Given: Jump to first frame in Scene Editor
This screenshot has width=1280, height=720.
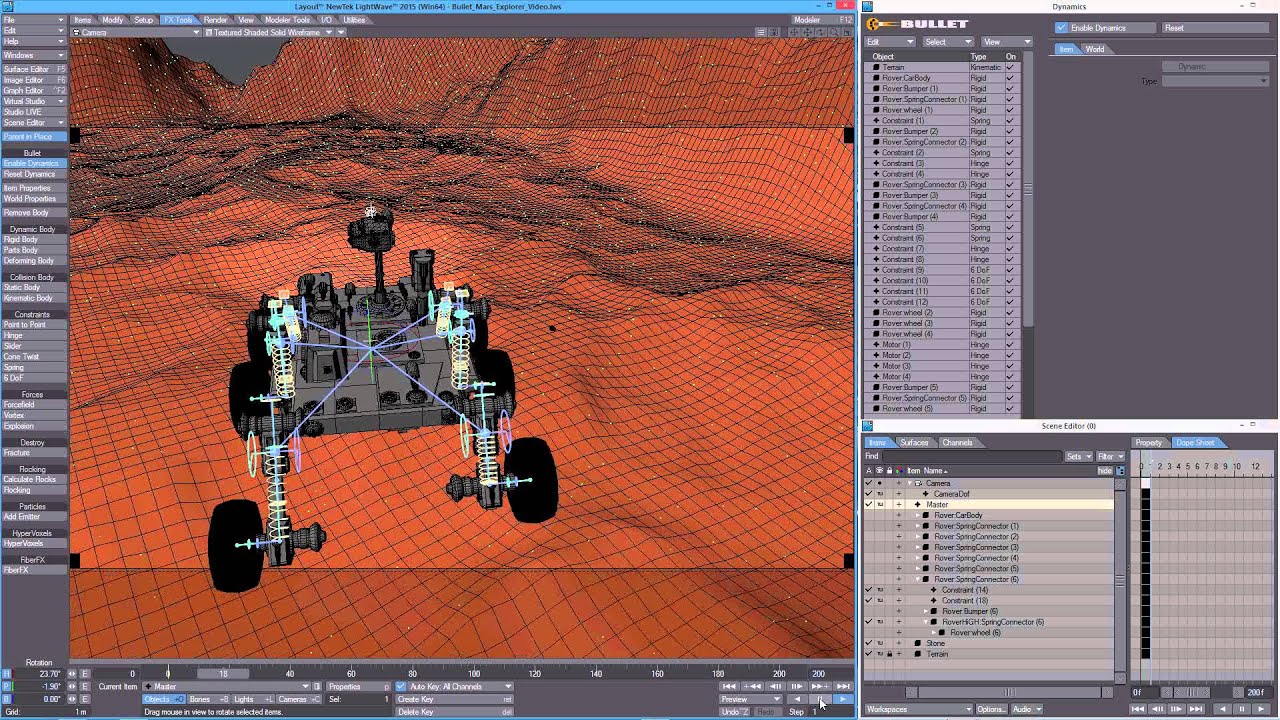Looking at the screenshot, I should pos(1138,709).
